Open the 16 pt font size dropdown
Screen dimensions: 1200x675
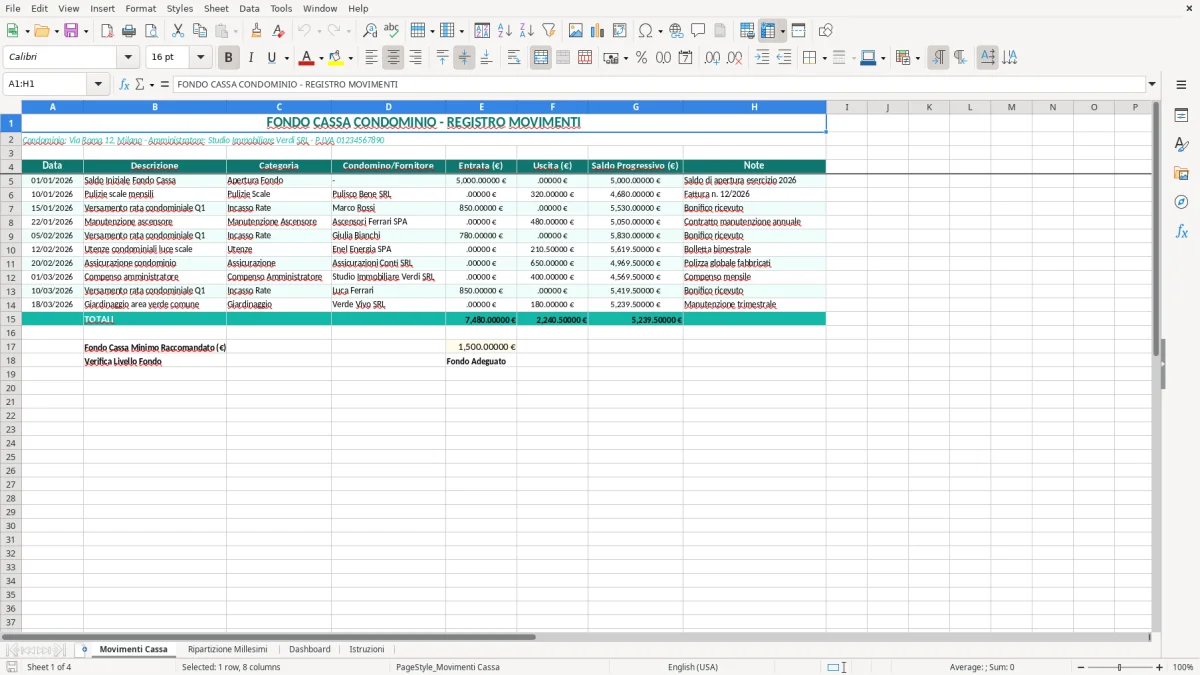(200, 58)
